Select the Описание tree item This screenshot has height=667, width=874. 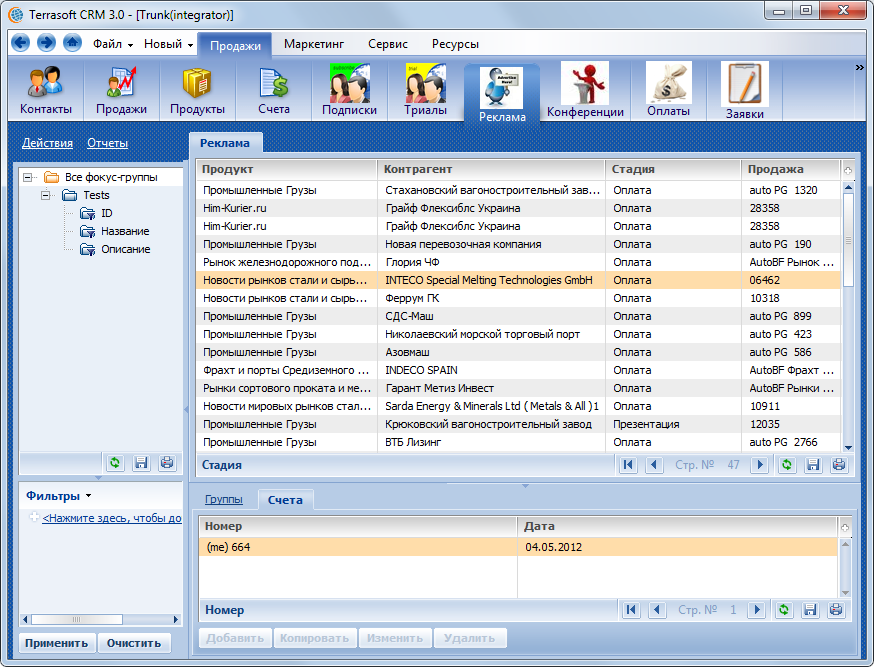125,249
